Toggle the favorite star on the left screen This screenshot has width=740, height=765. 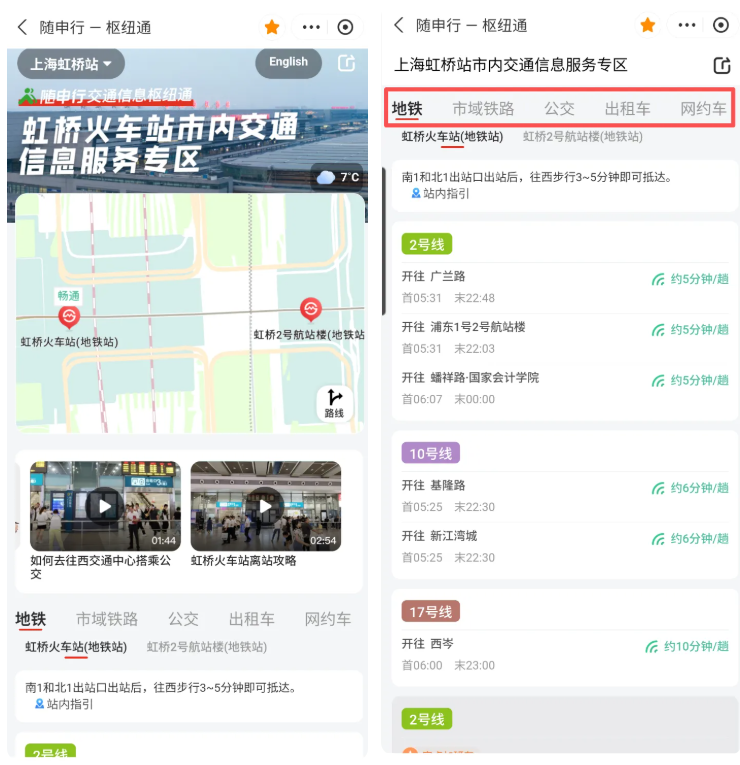point(271,27)
